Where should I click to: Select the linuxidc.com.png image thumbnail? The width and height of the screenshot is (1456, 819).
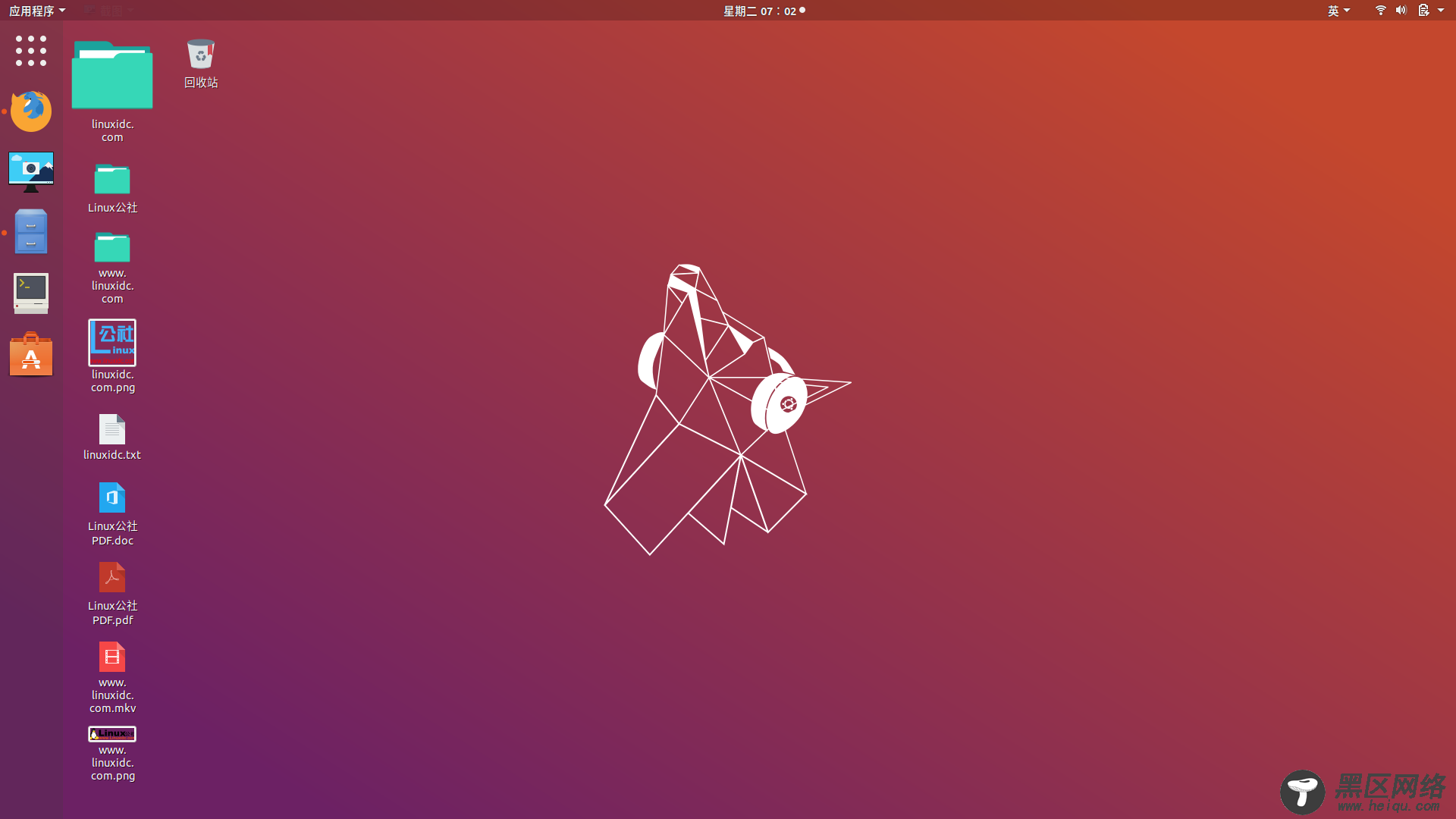point(112,342)
